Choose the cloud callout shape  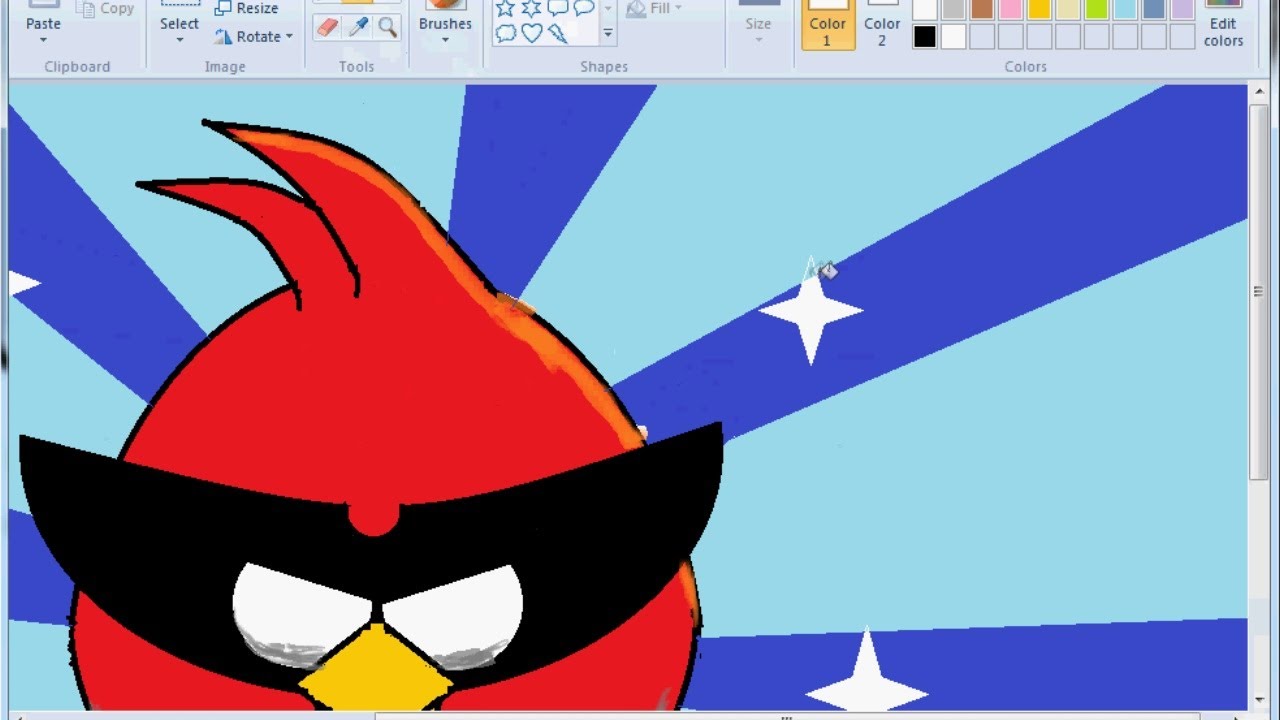[x=506, y=33]
